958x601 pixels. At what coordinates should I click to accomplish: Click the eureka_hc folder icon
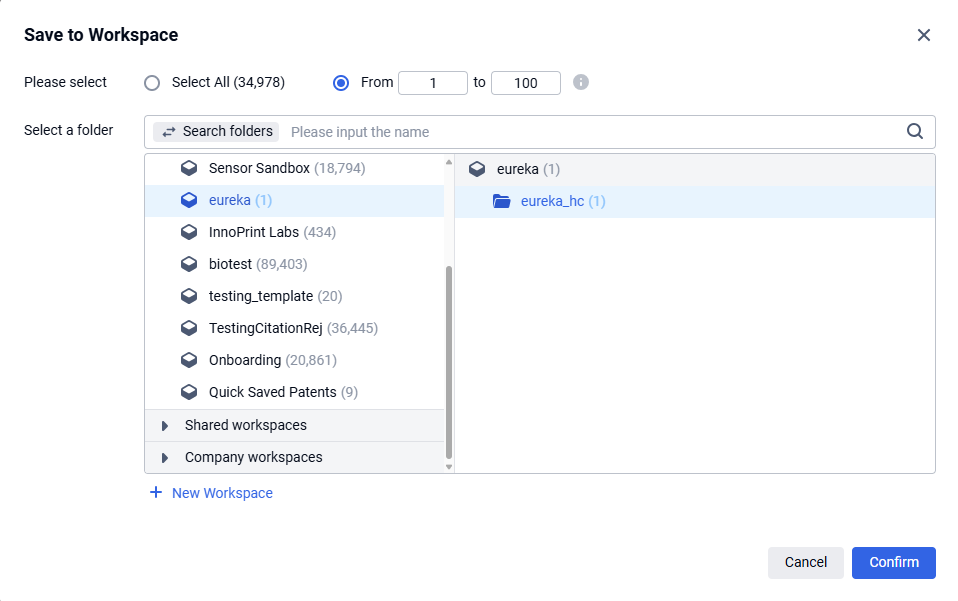coord(502,201)
